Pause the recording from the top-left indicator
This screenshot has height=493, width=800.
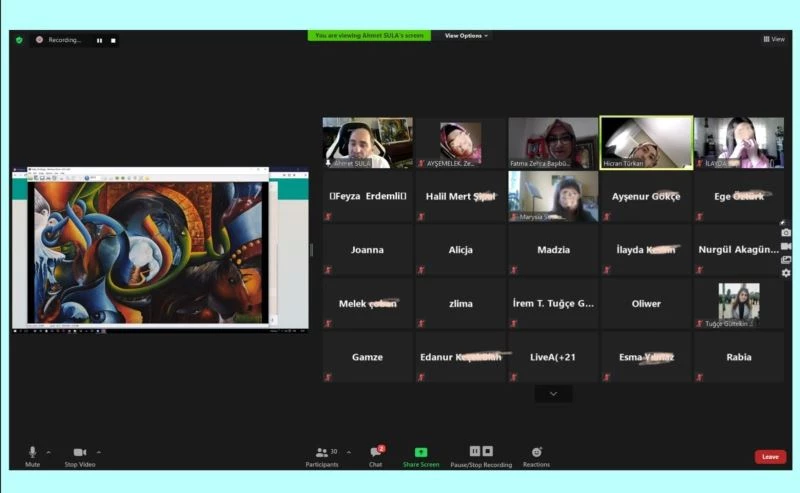[x=99, y=41]
